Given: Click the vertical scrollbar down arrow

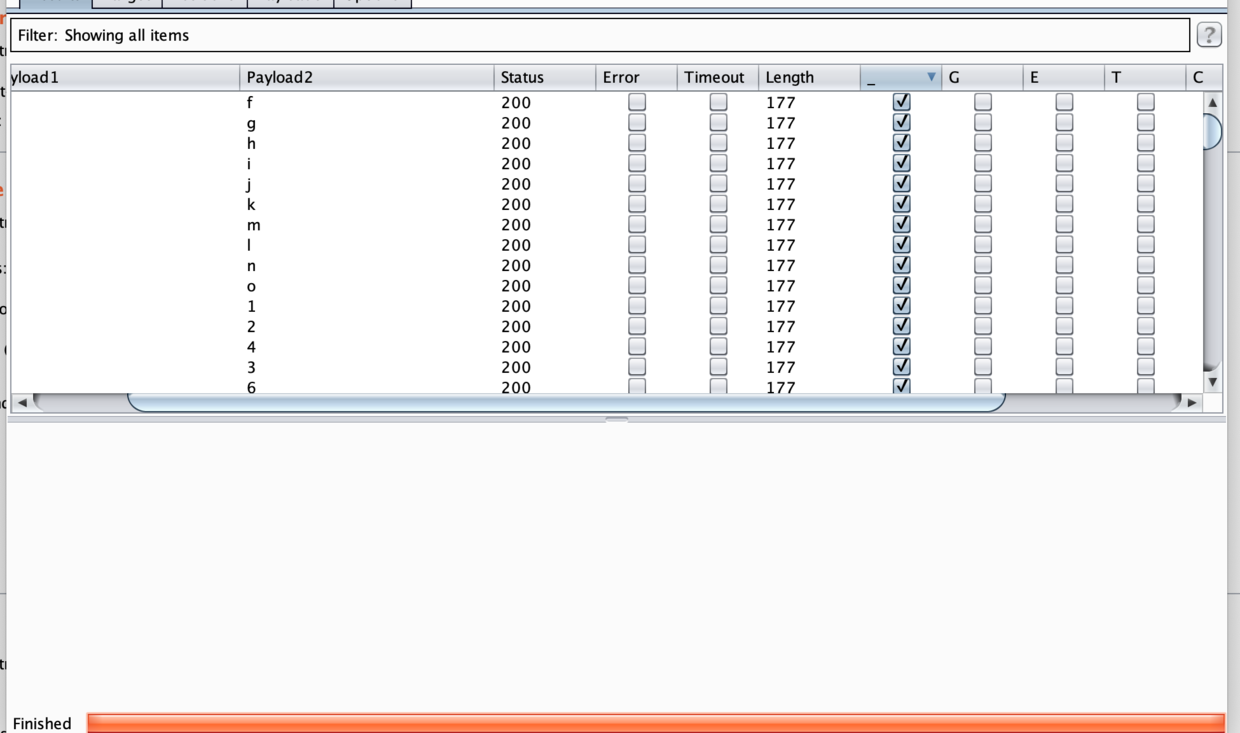Looking at the screenshot, I should (x=1212, y=381).
